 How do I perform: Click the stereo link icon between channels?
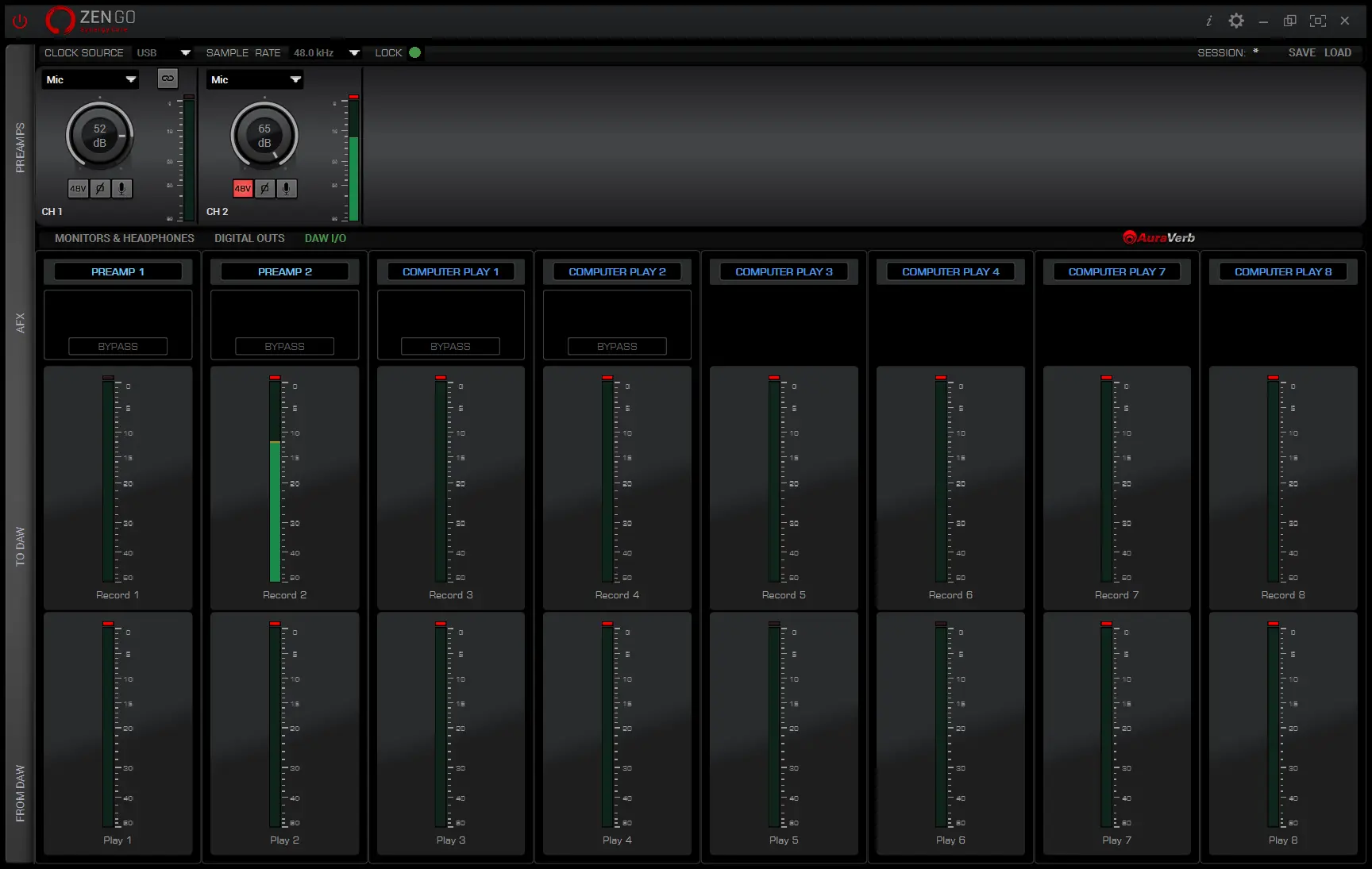168,79
